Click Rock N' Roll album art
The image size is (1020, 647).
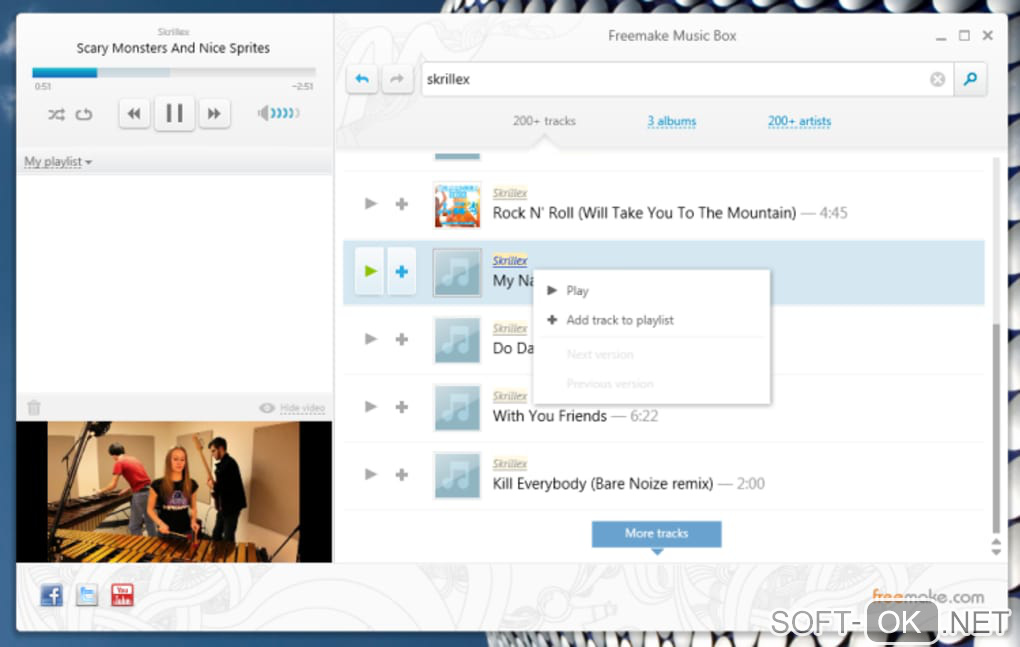[x=457, y=205]
